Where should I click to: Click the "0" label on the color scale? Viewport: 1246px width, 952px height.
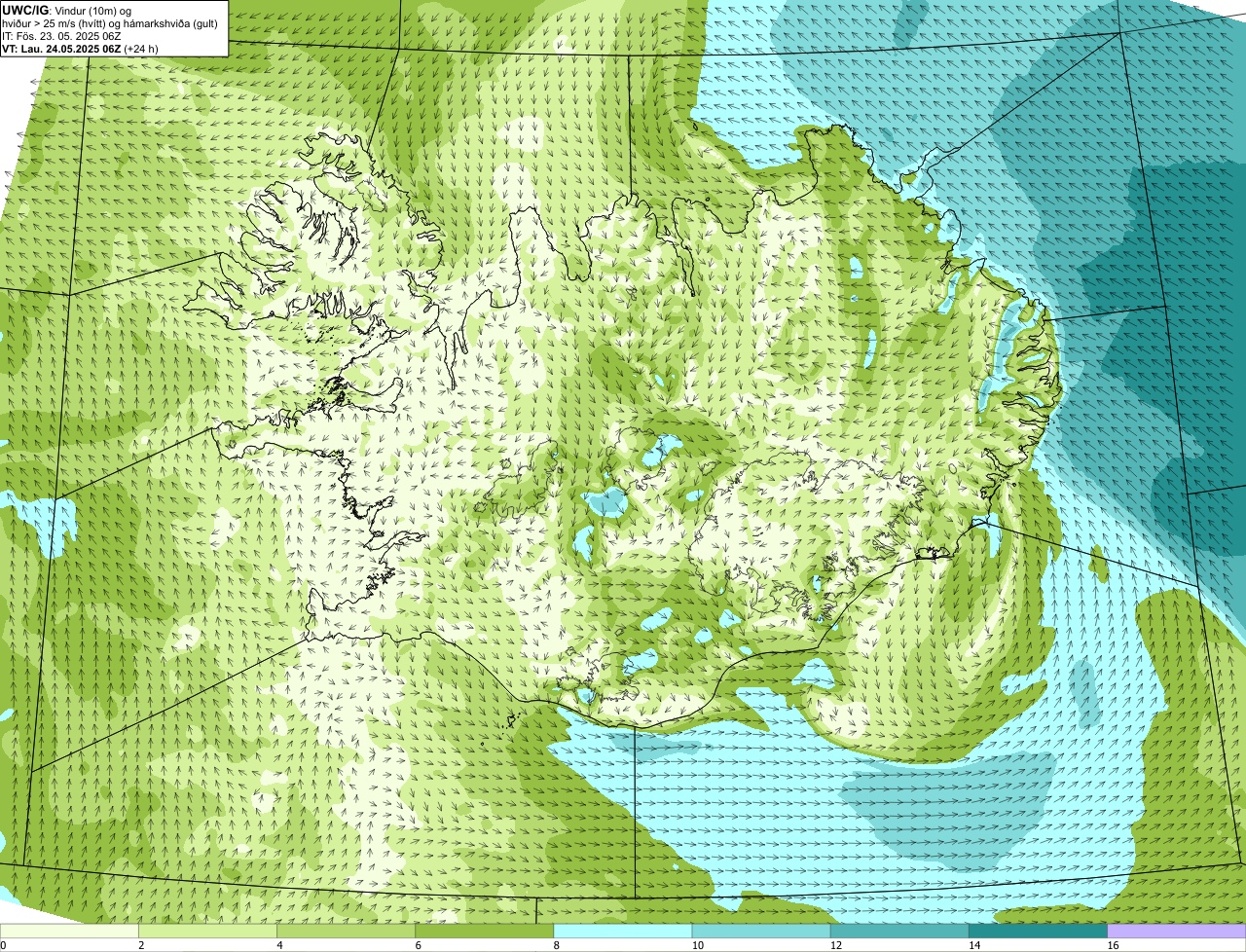[x=3, y=945]
